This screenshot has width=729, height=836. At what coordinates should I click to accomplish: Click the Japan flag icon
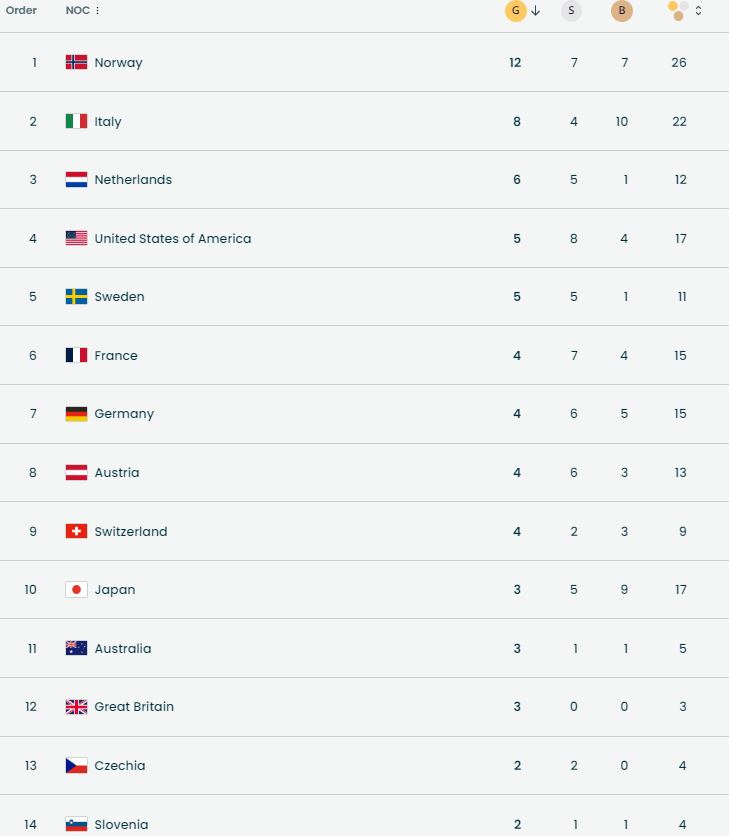point(76,590)
